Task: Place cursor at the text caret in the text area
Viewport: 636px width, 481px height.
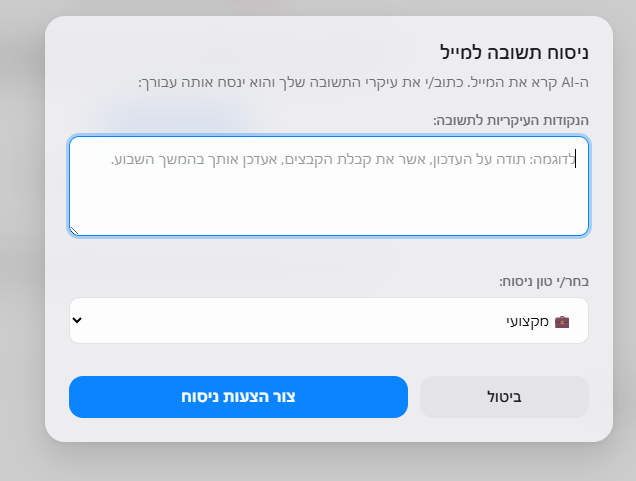Action: (x=576, y=159)
